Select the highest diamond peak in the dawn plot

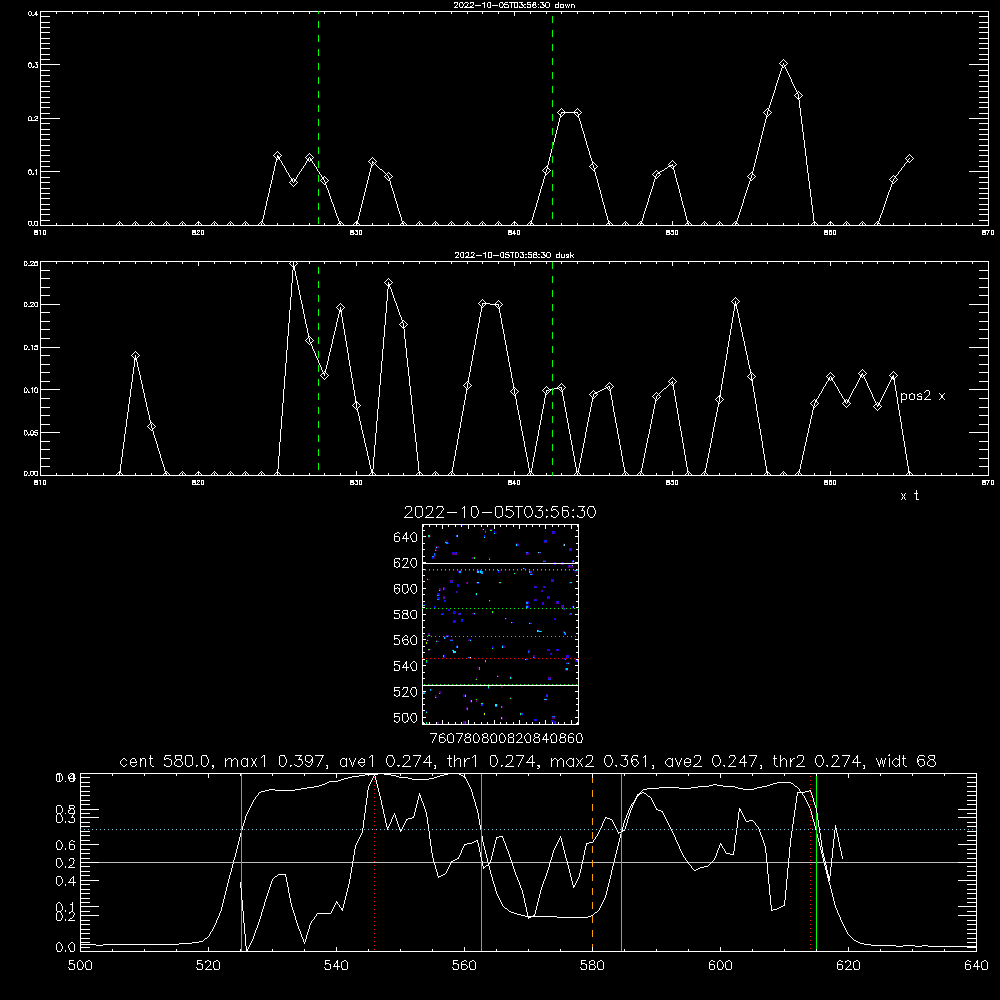pyautogui.click(x=783, y=64)
